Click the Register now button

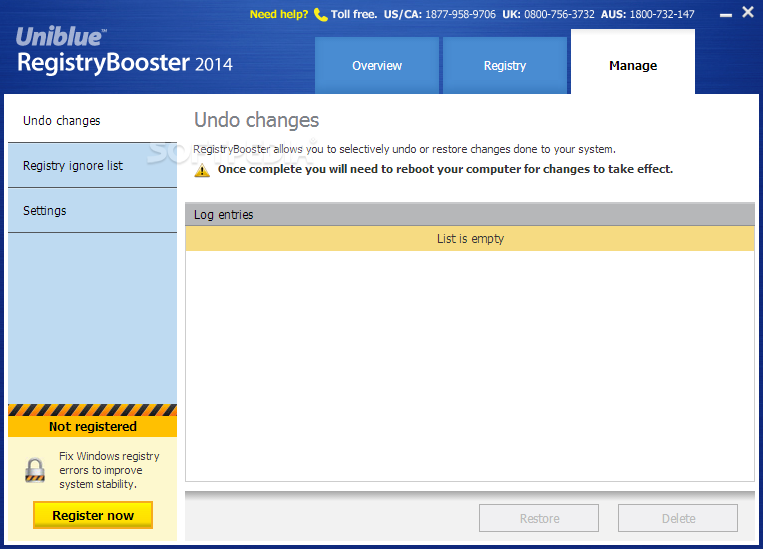tap(93, 515)
